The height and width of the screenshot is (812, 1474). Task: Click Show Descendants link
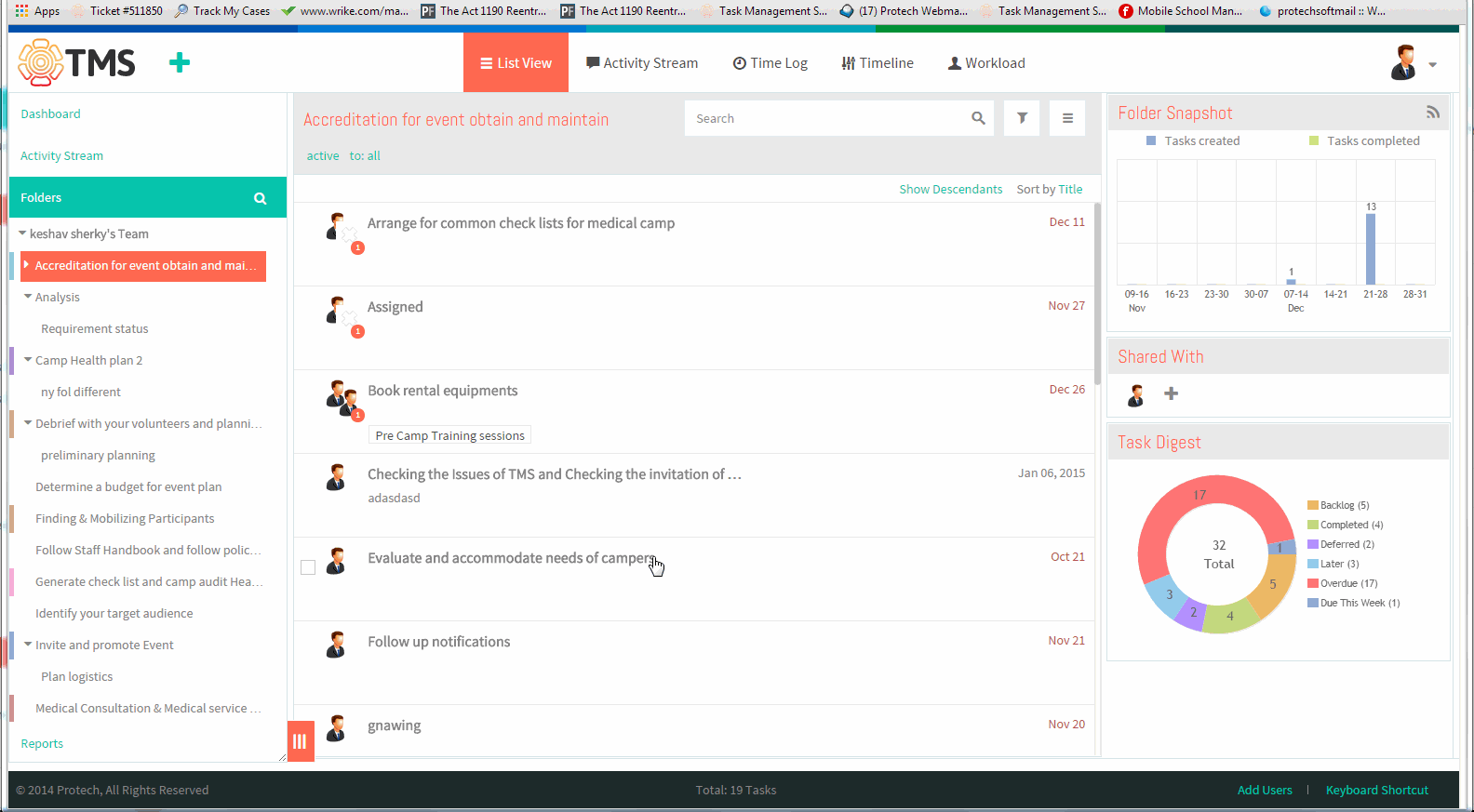pyautogui.click(x=951, y=189)
